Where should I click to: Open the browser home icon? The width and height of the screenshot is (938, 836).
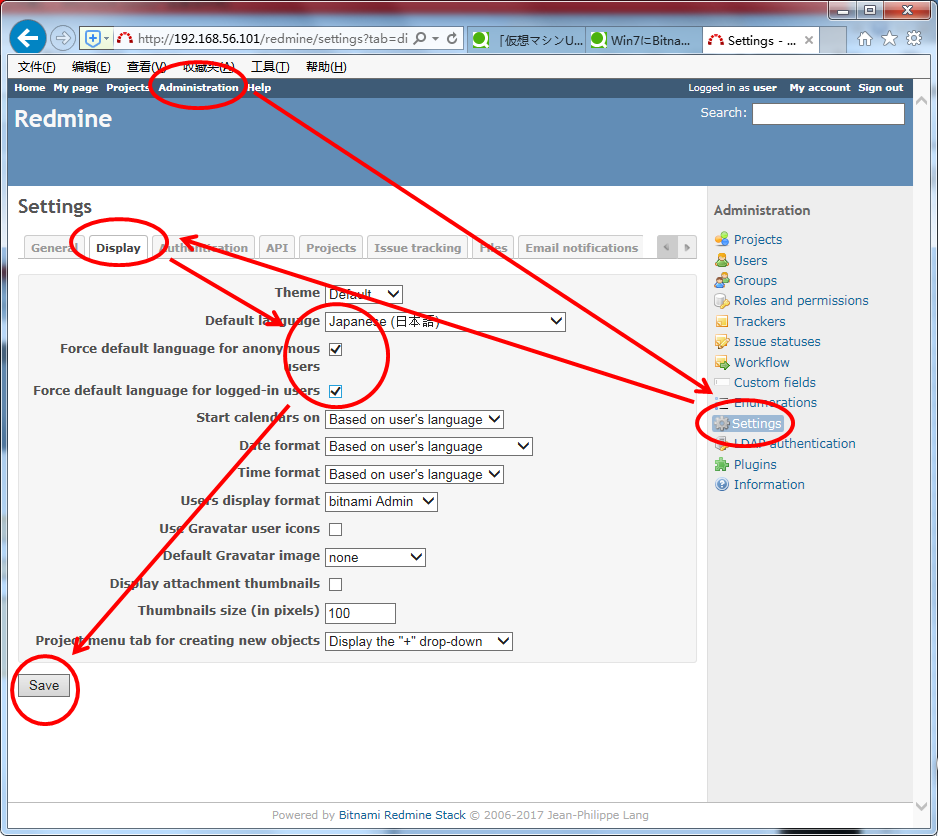(x=864, y=39)
